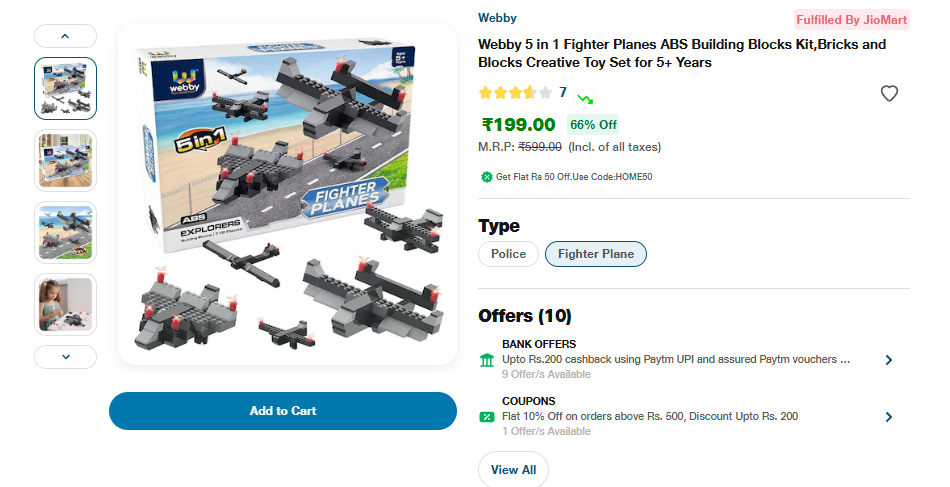This screenshot has width=950, height=487.
Task: Select the second product thumbnail image
Action: [66, 160]
